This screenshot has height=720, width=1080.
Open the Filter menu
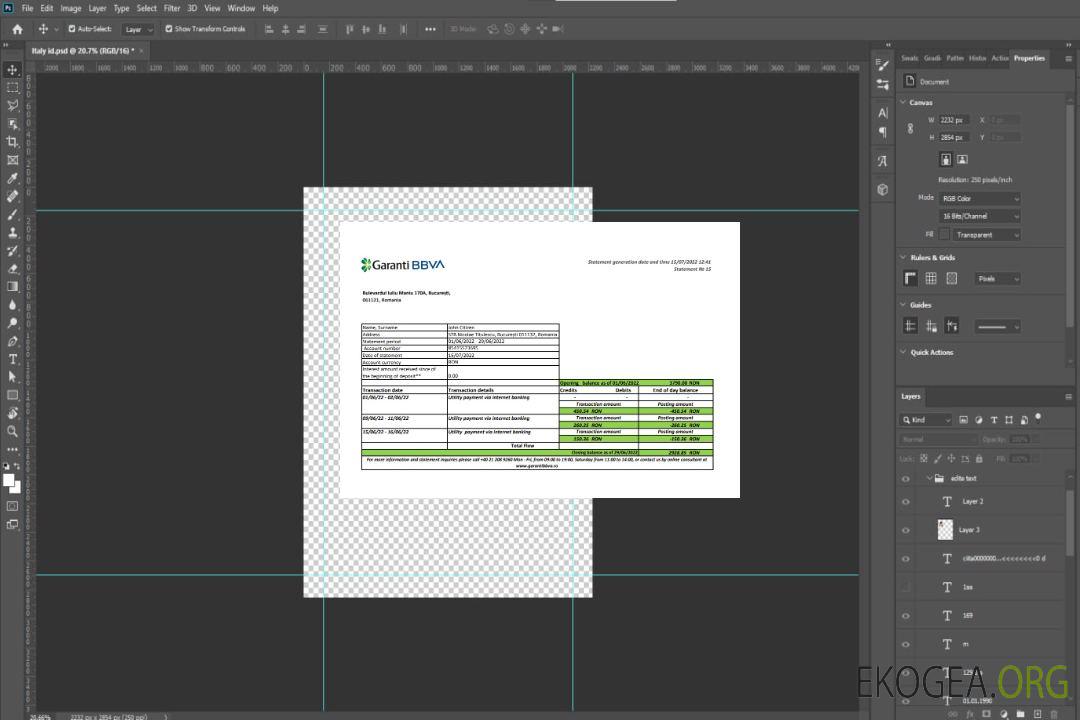coord(172,8)
